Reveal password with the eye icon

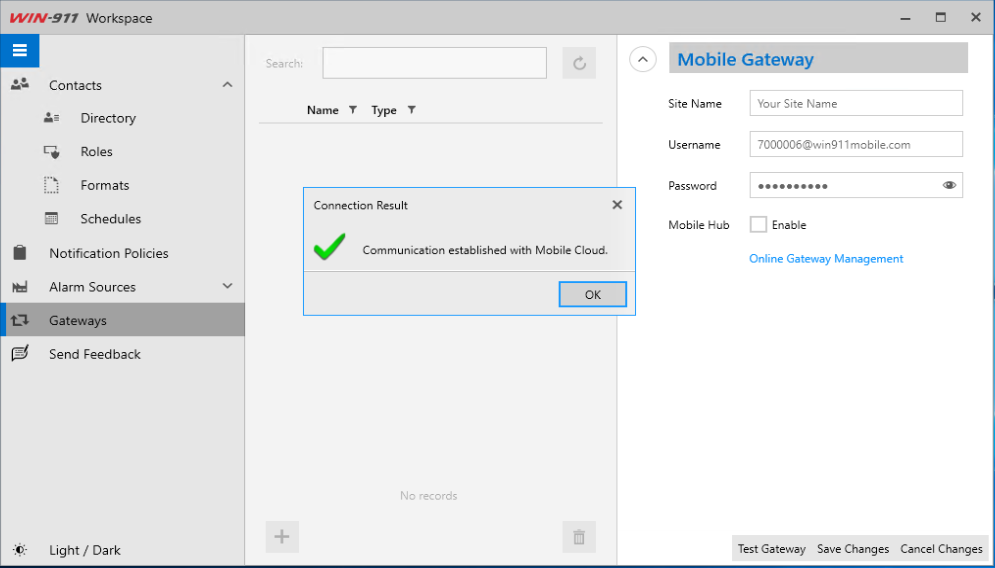point(949,185)
